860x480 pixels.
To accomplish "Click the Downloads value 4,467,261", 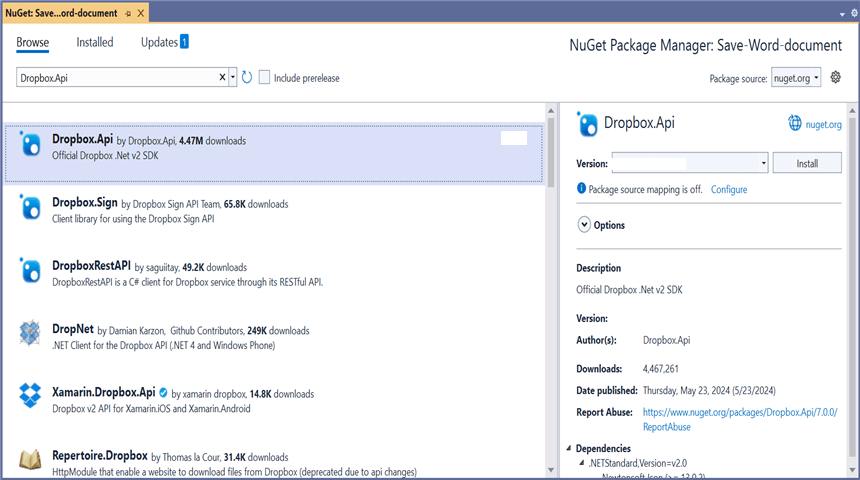I will coord(660,369).
